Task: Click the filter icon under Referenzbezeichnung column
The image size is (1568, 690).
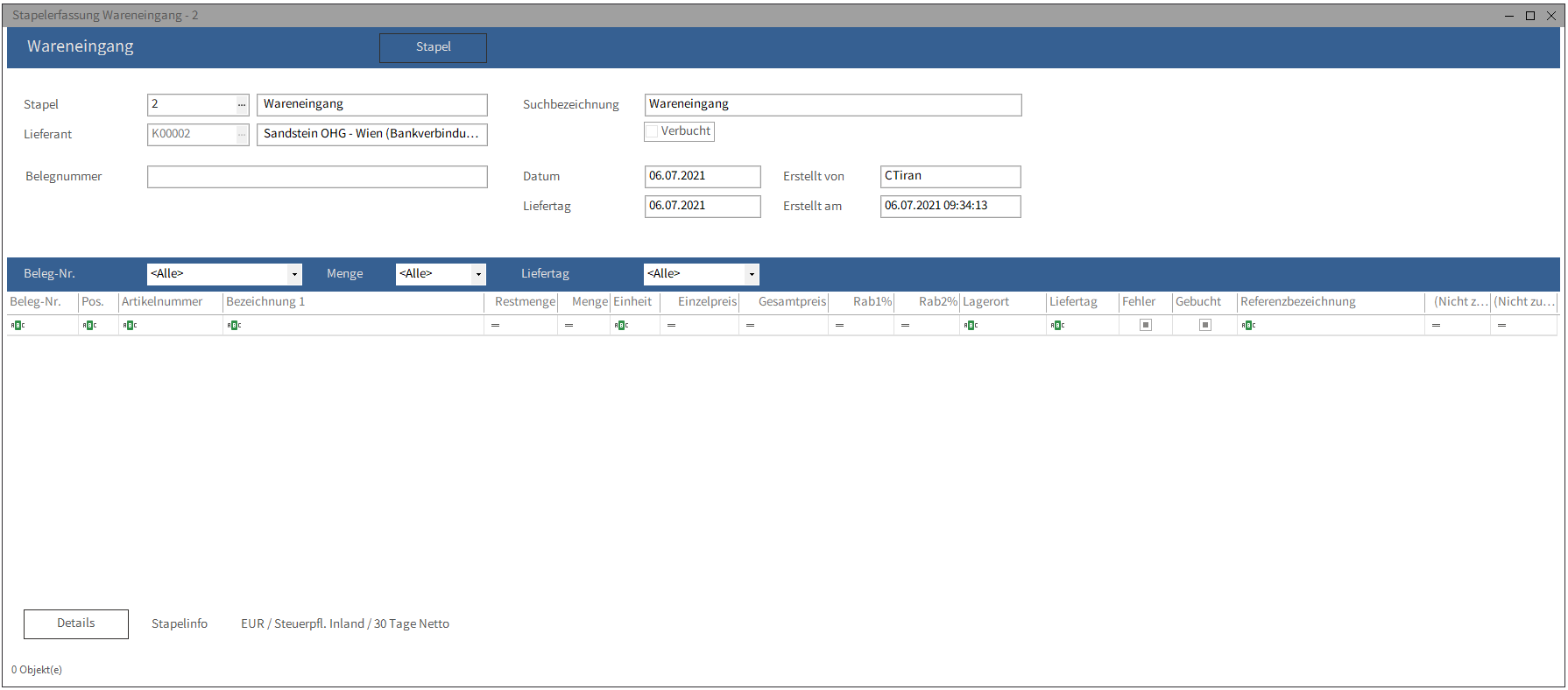Action: [x=1248, y=325]
